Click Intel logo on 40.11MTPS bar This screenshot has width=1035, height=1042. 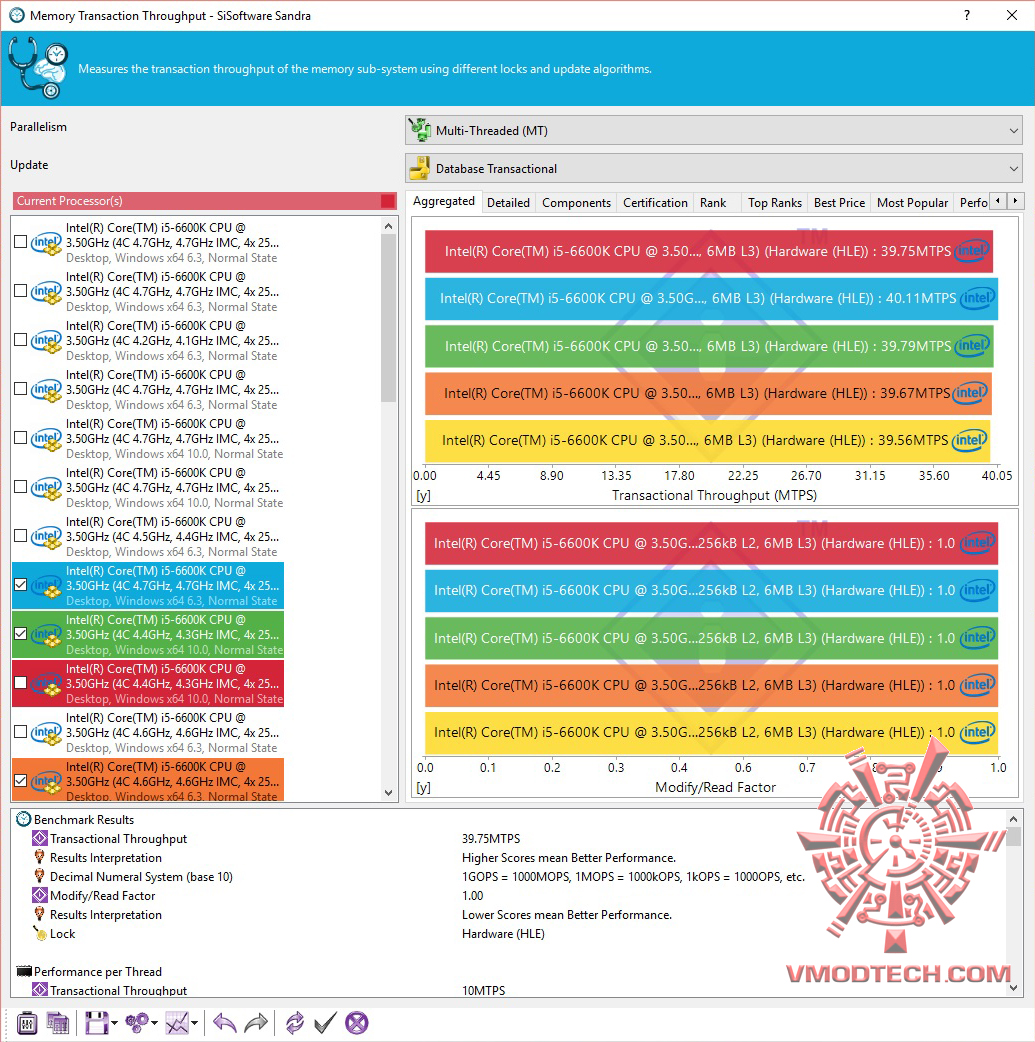click(x=977, y=298)
